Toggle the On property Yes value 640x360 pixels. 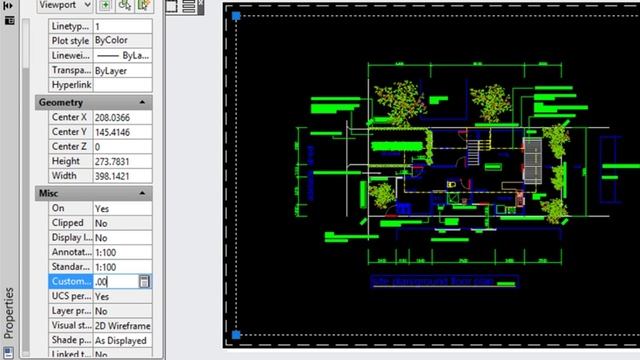click(x=122, y=209)
